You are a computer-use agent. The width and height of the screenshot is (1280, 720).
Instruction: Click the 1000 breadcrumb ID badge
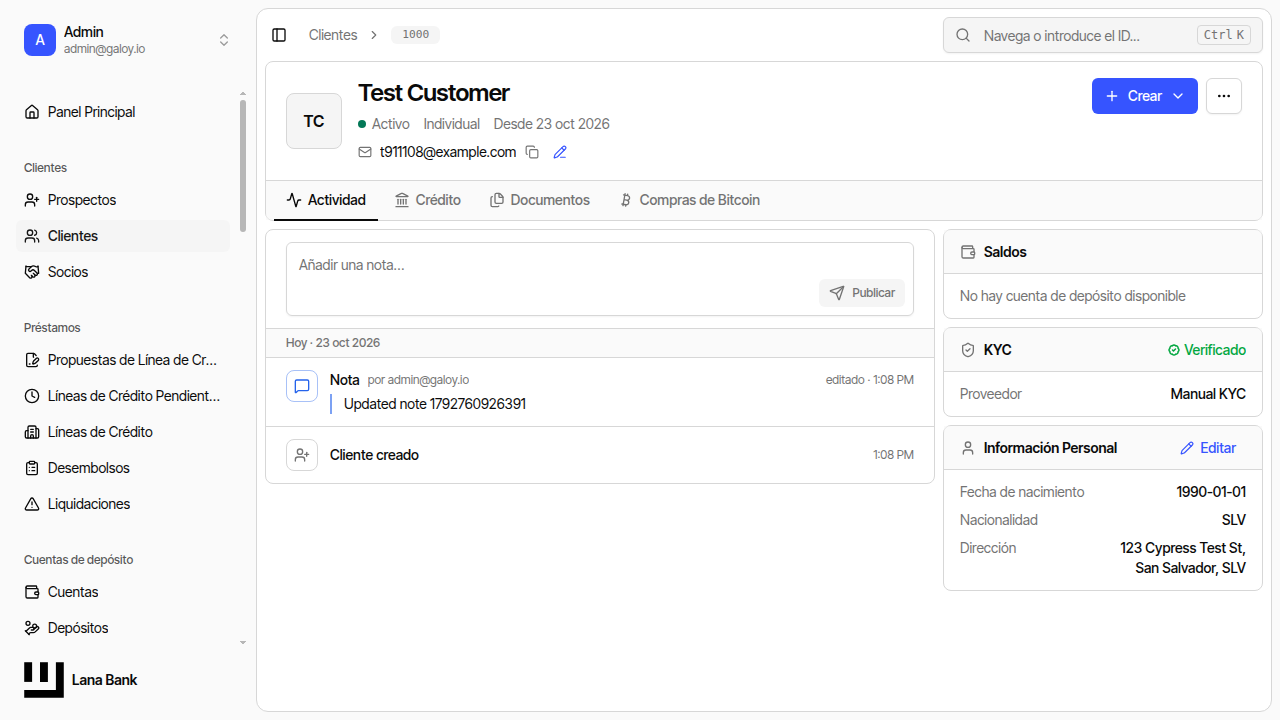coord(416,35)
